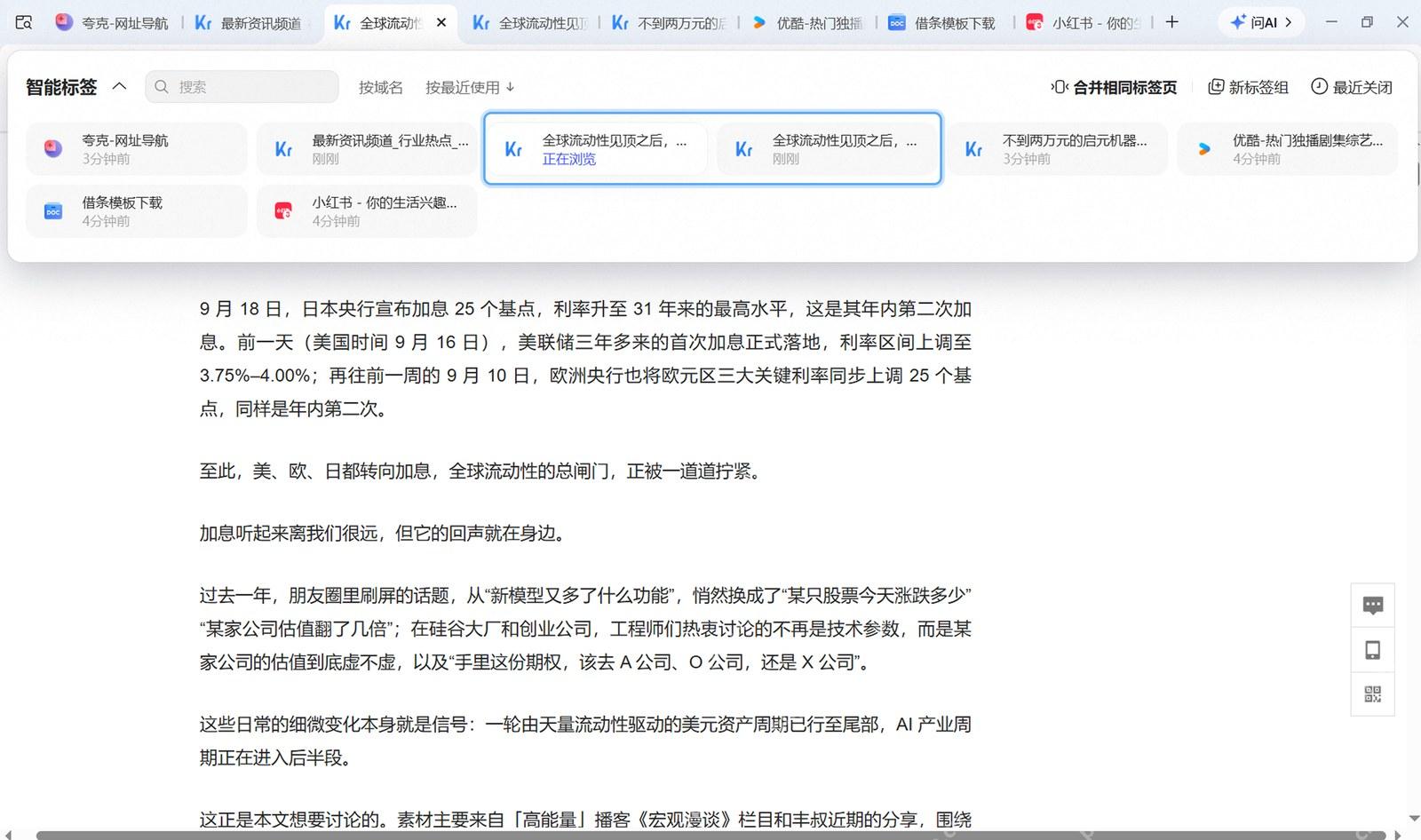
Task: Open the comments icon in the article sidebar
Action: coord(1372,606)
